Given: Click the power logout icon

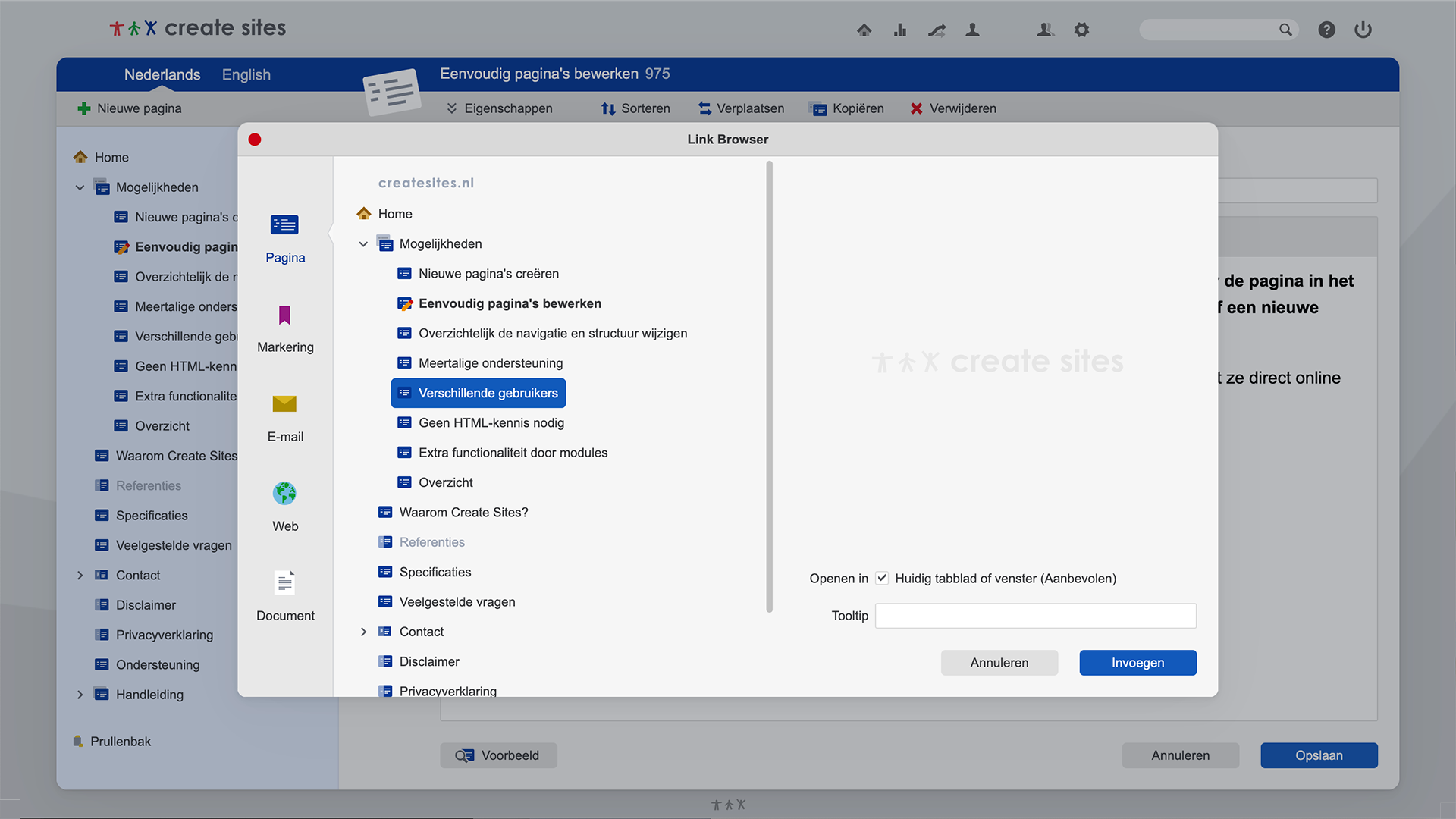Looking at the screenshot, I should [x=1363, y=30].
